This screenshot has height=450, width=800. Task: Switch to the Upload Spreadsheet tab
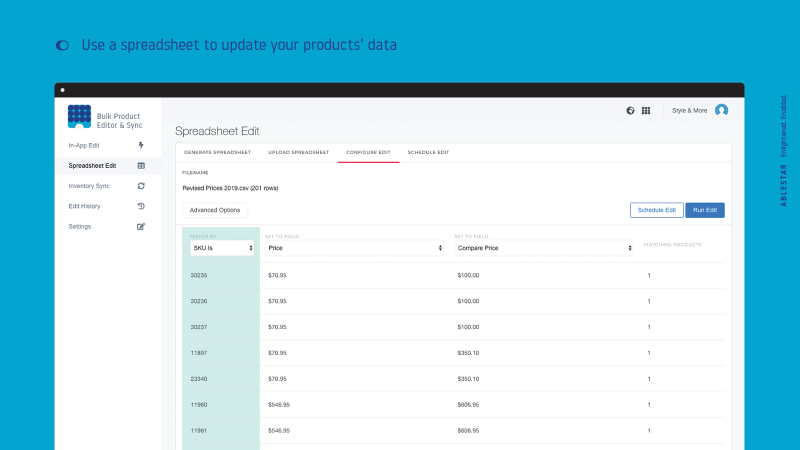point(298,153)
